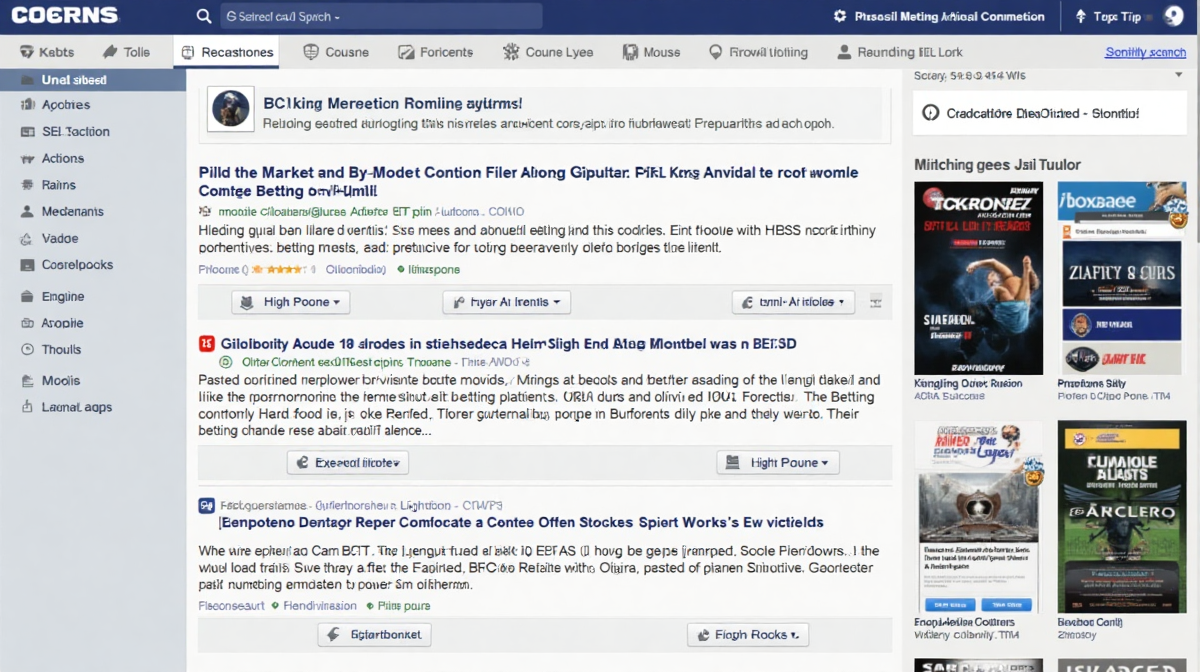Viewport: 1200px width, 672px height.
Task: Select the Actions sidebar icon
Action: coord(26,159)
